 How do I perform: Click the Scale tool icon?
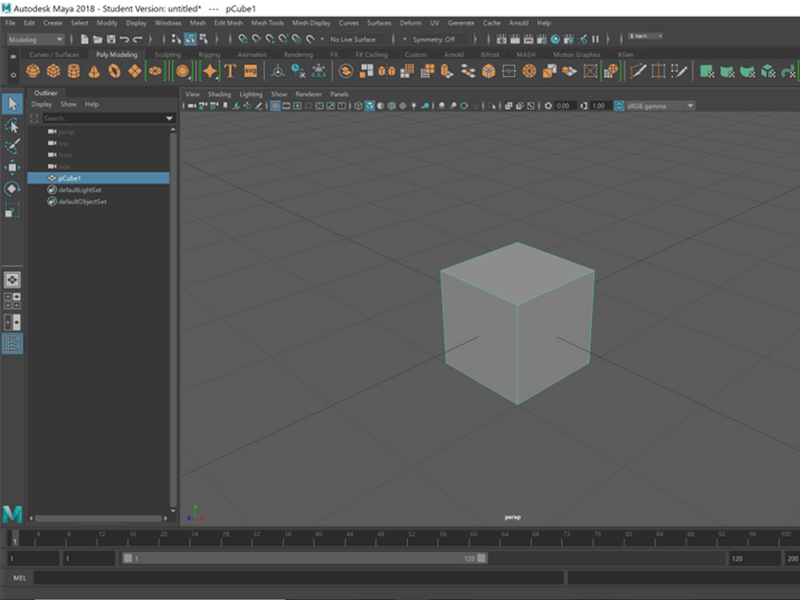(12, 210)
